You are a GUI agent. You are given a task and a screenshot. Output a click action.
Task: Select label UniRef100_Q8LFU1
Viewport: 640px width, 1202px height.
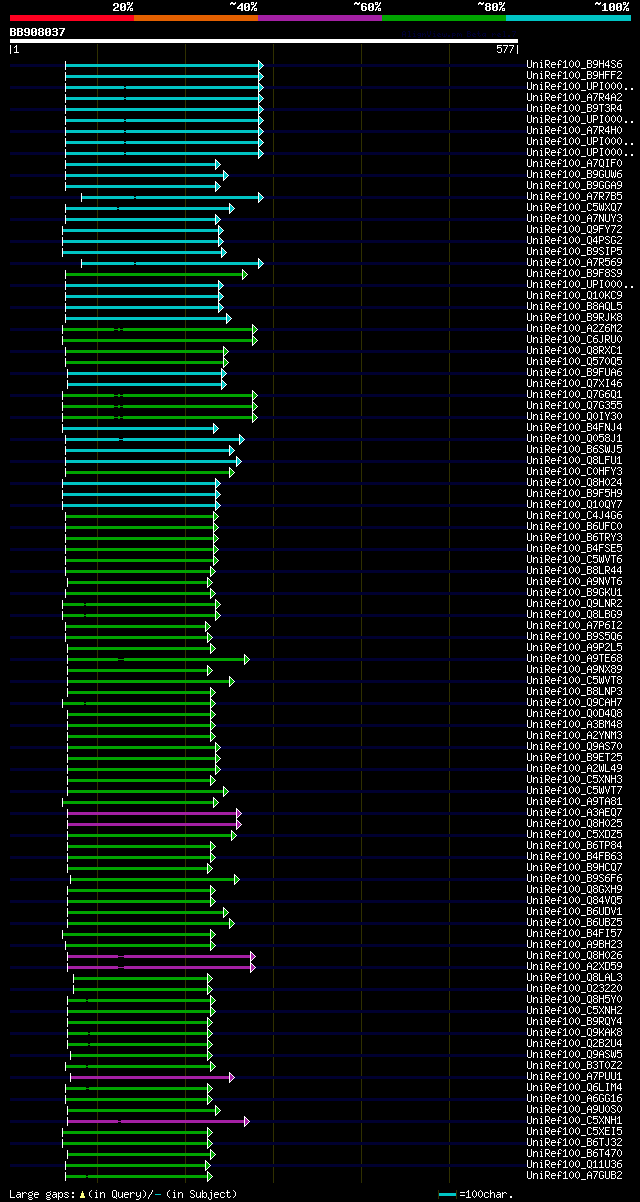[x=574, y=460]
